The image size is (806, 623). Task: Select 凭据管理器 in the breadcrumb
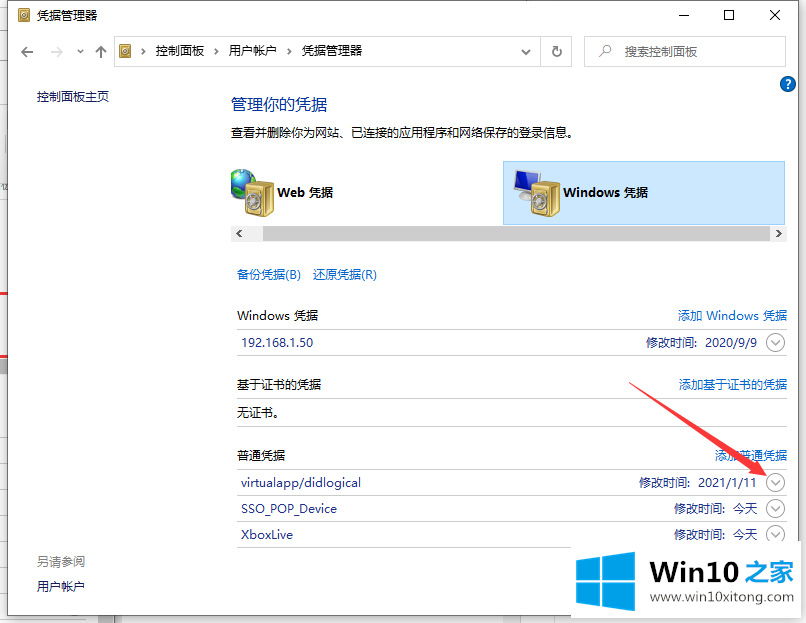[x=332, y=51]
